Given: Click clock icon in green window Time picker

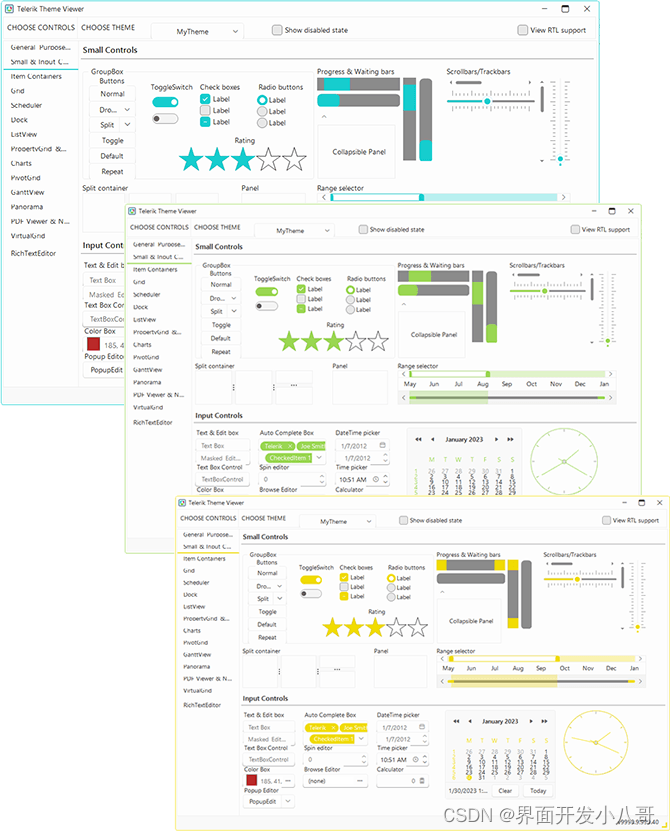Looking at the screenshot, I should [x=375, y=479].
